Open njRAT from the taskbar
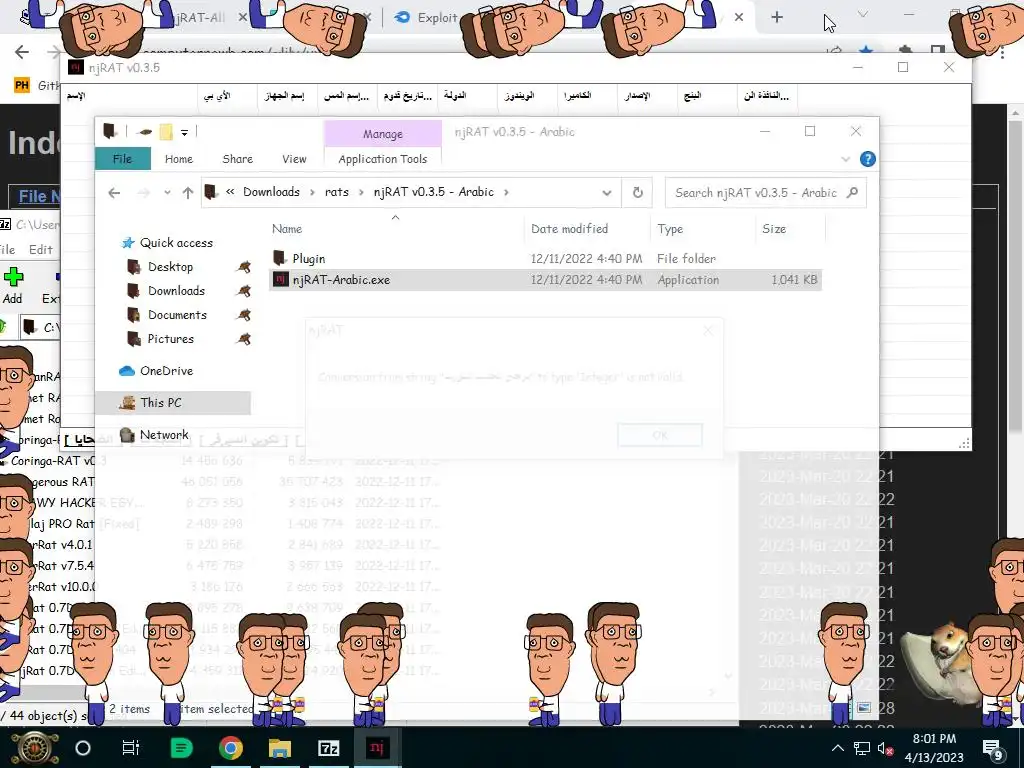The height and width of the screenshot is (768, 1024). (377, 748)
